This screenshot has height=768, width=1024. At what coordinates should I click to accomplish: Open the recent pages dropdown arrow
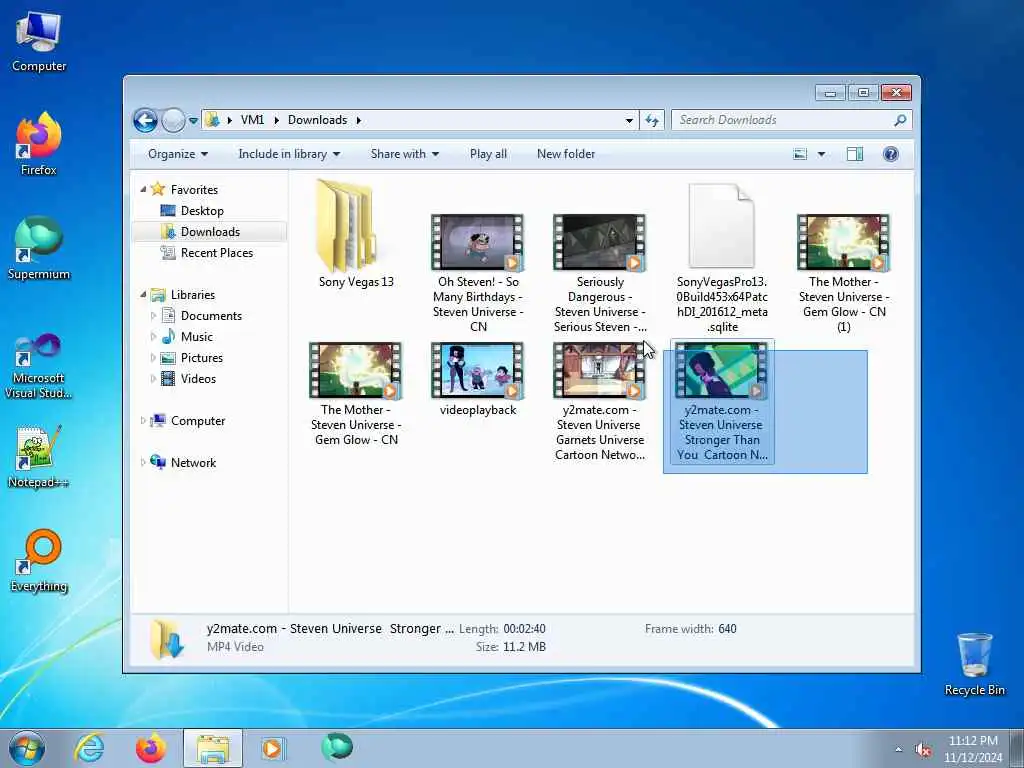(x=193, y=121)
